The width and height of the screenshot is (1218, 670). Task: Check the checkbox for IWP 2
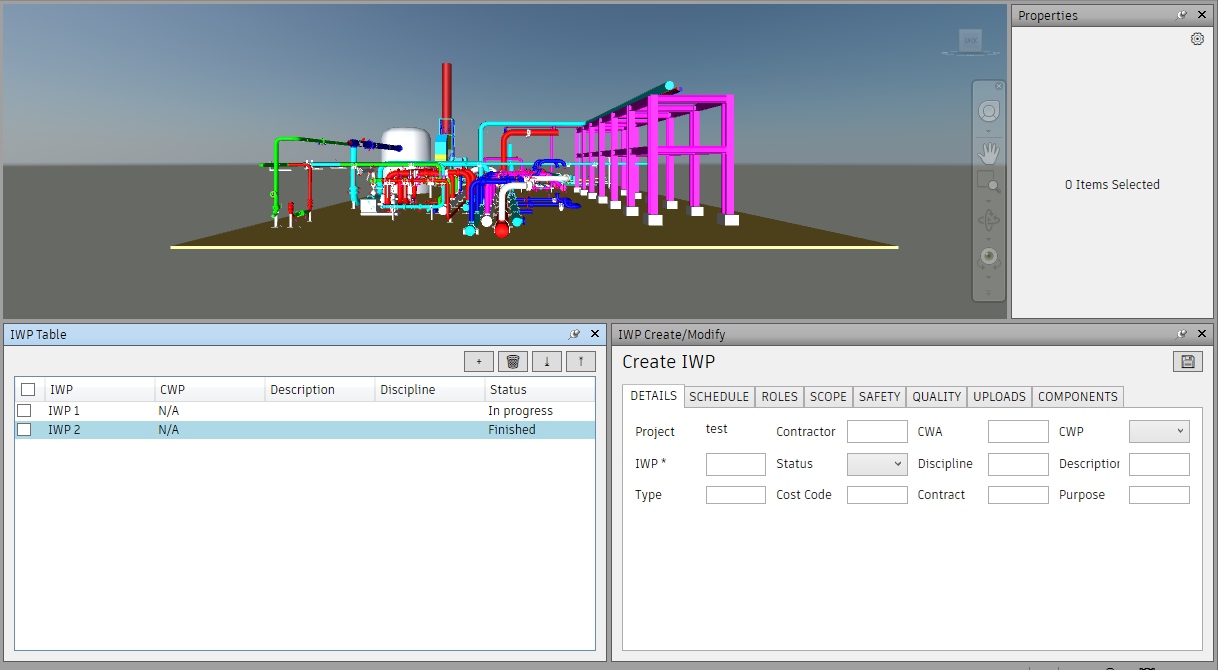[x=27, y=429]
